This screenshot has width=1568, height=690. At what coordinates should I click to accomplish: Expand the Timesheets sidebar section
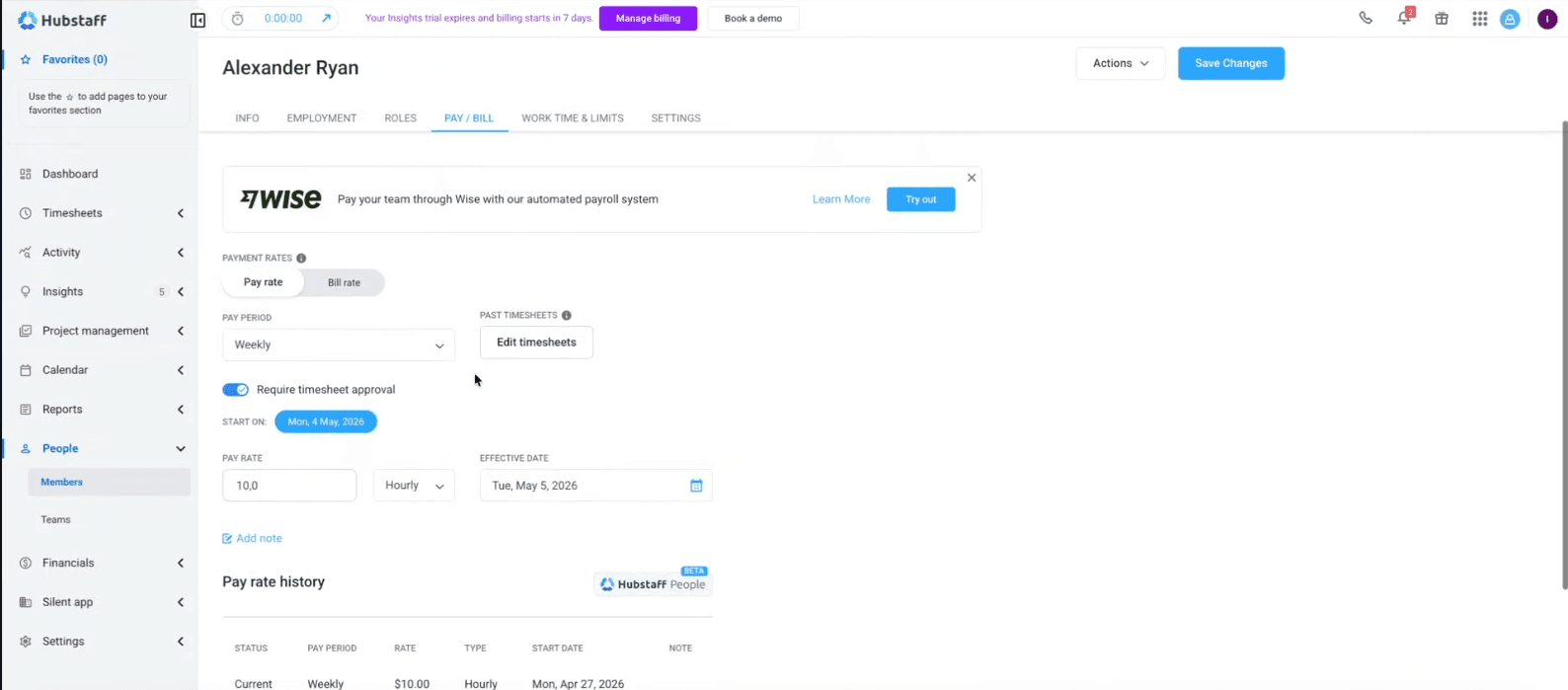click(181, 213)
